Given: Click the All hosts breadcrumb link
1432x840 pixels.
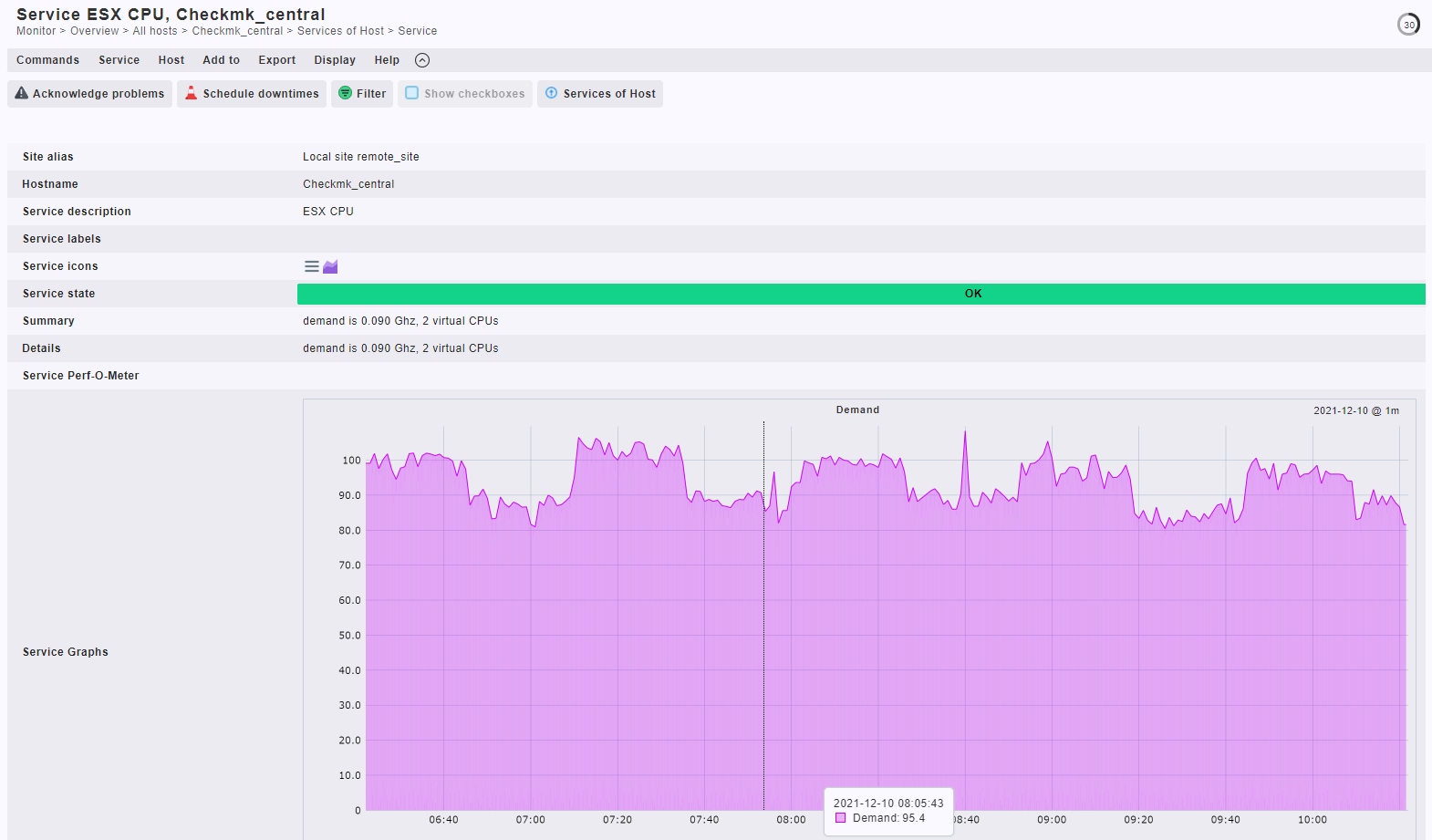Looking at the screenshot, I should point(155,31).
